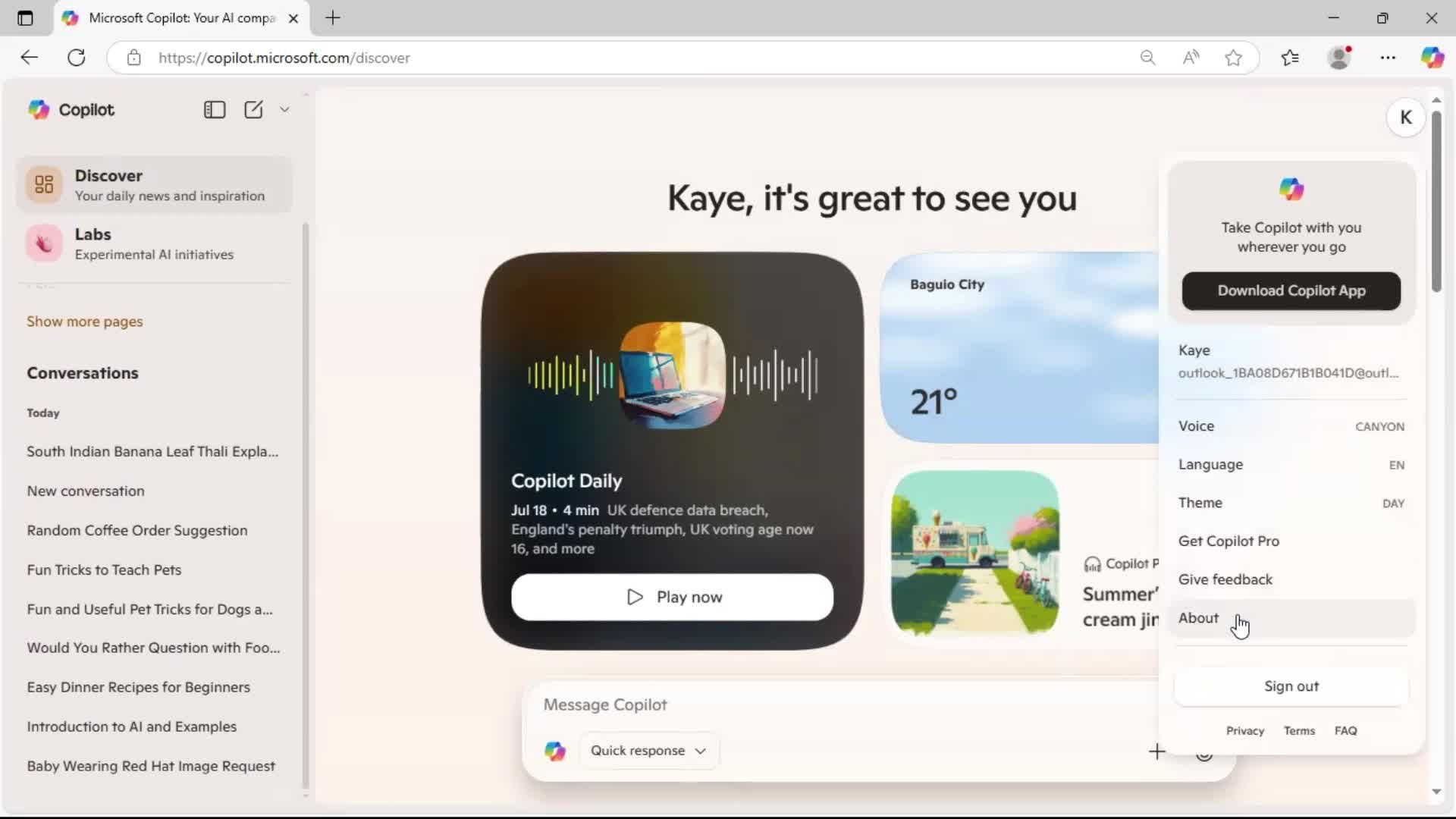Open the Language setting in profile menu
1456x819 pixels.
pyautogui.click(x=1291, y=465)
